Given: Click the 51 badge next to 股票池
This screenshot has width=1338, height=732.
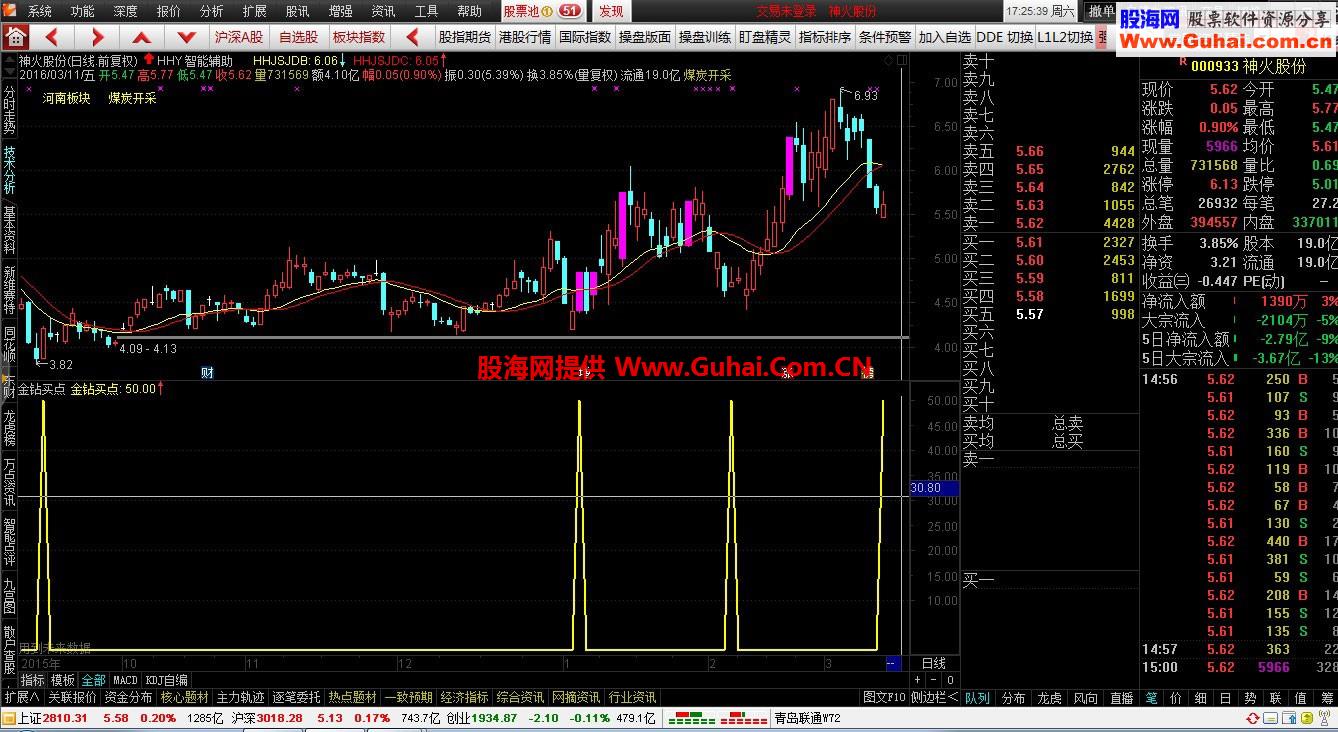Looking at the screenshot, I should (x=569, y=11).
